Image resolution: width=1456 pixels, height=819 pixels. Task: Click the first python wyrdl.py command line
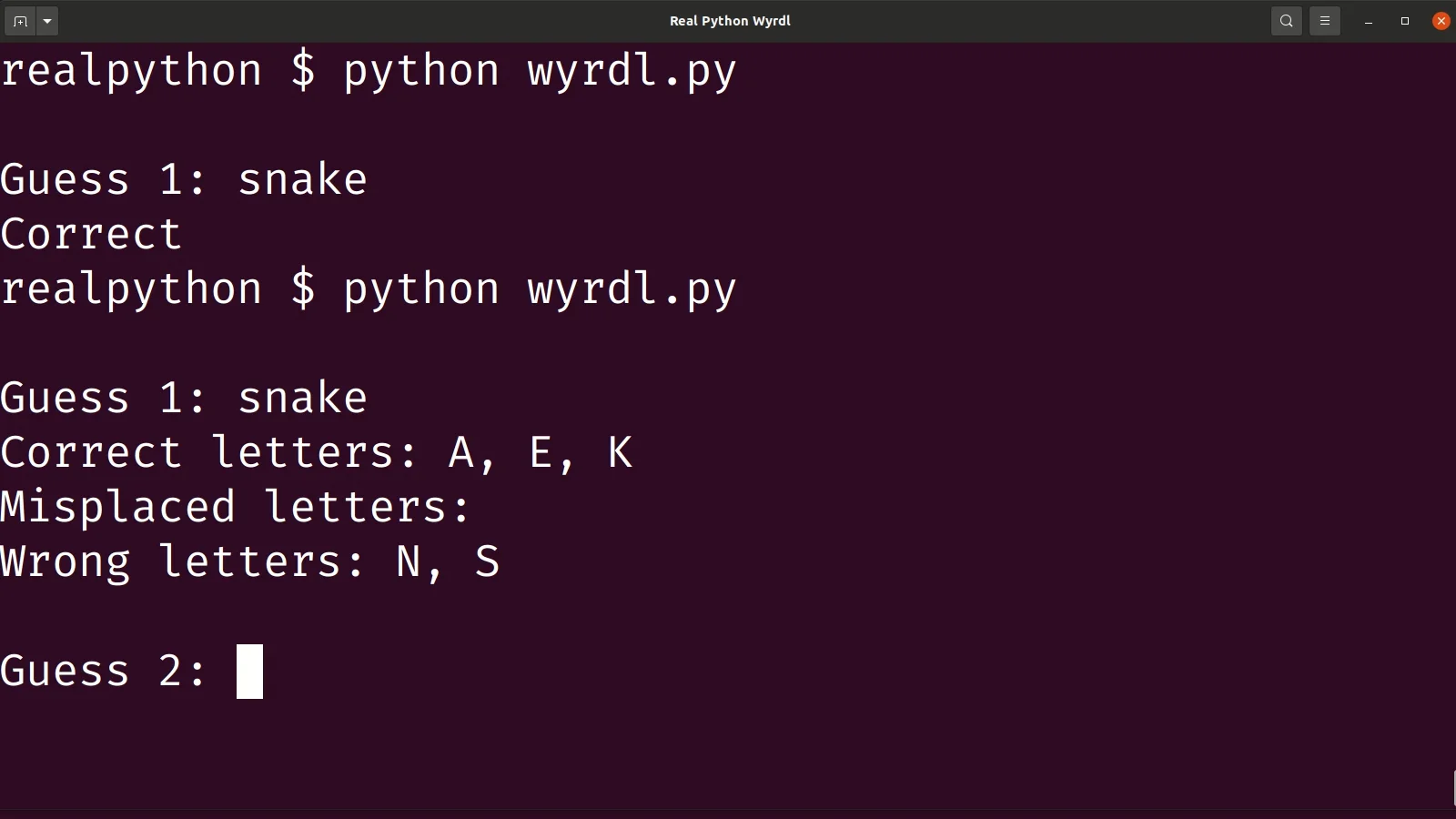[368, 71]
